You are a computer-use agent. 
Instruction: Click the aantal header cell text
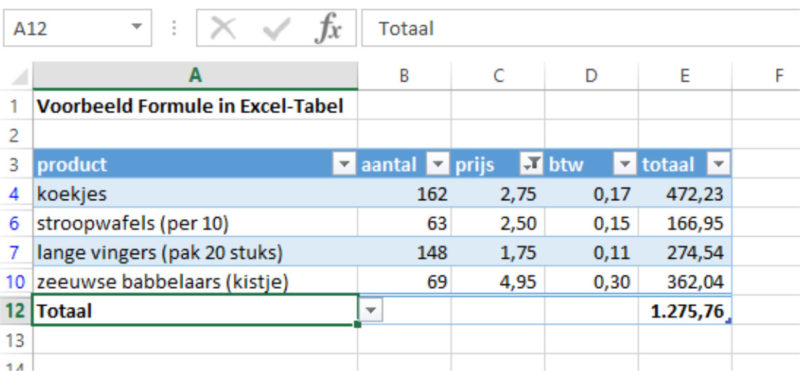[x=389, y=164]
